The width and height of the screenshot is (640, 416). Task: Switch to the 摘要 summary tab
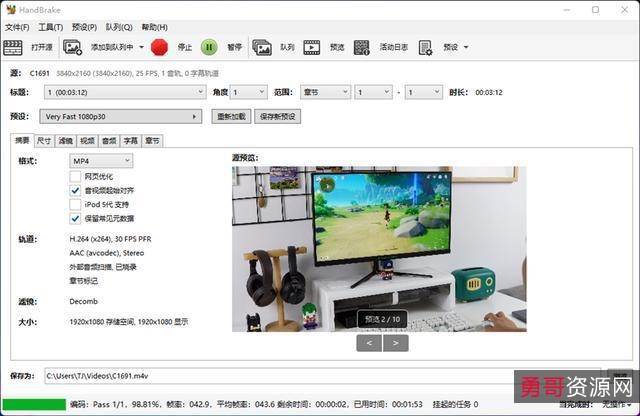(x=22, y=140)
